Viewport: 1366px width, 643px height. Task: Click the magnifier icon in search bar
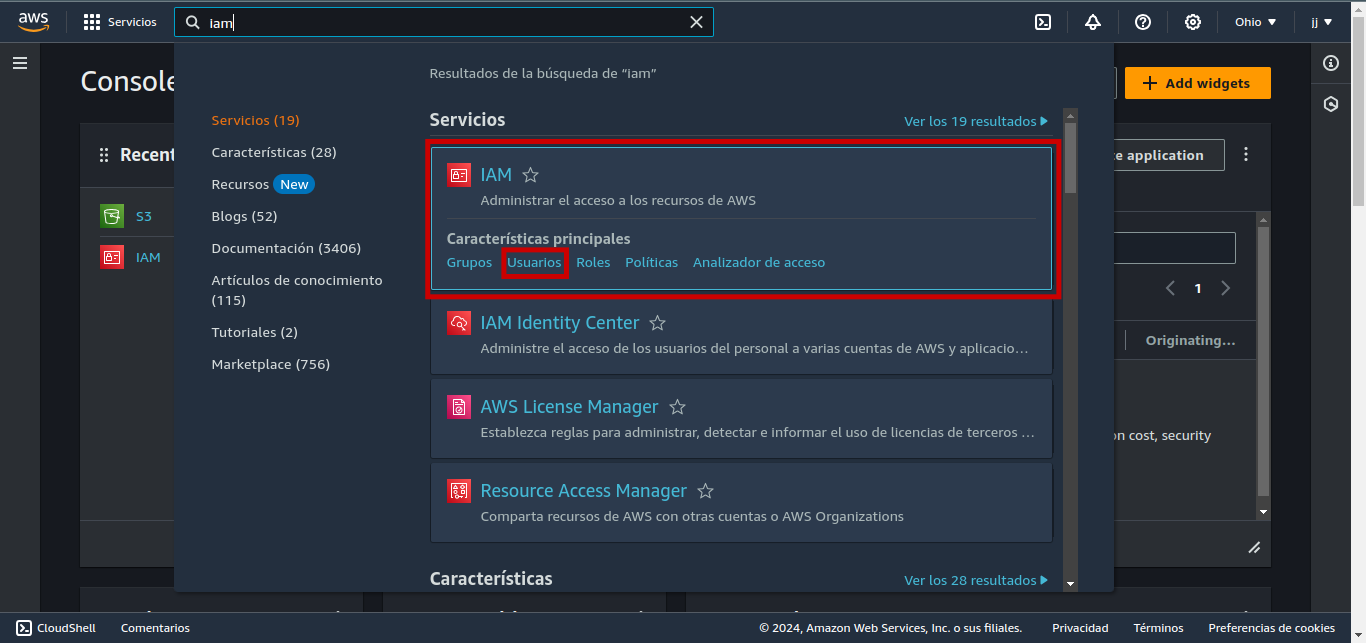point(193,22)
